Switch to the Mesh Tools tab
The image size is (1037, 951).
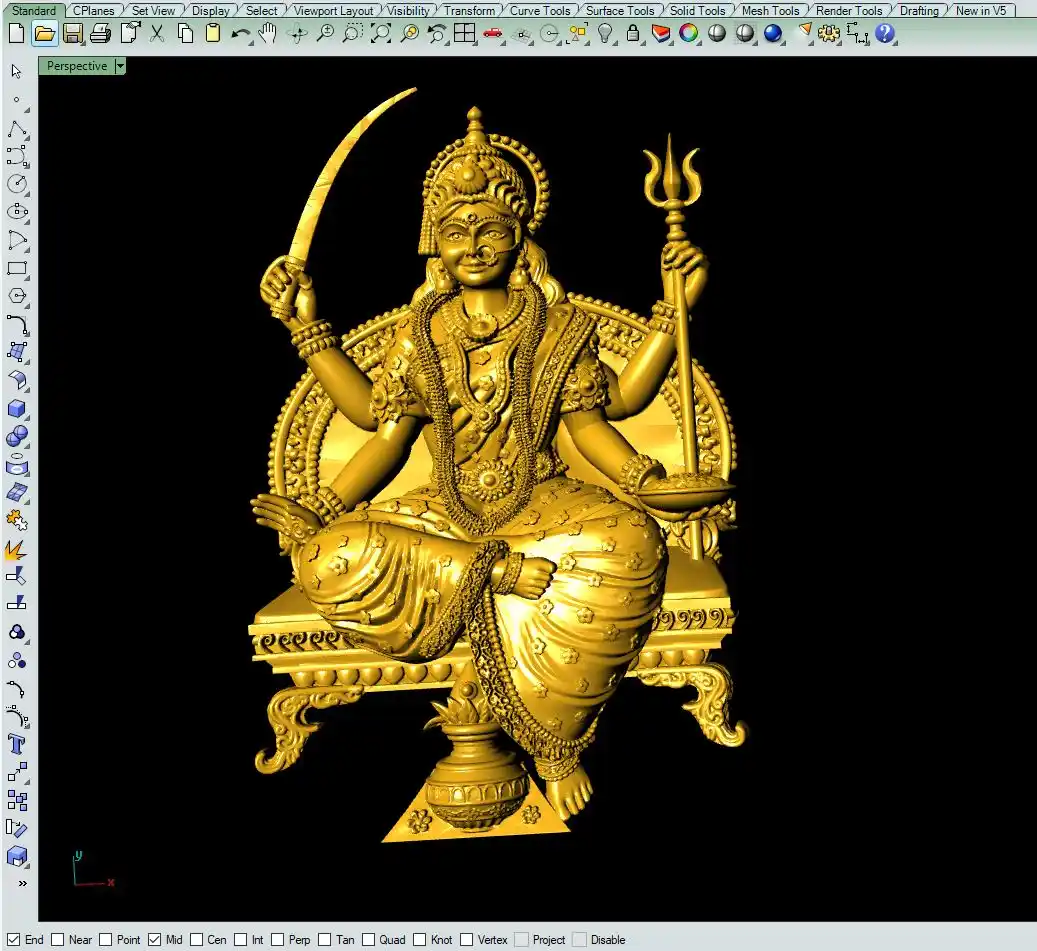click(x=770, y=11)
